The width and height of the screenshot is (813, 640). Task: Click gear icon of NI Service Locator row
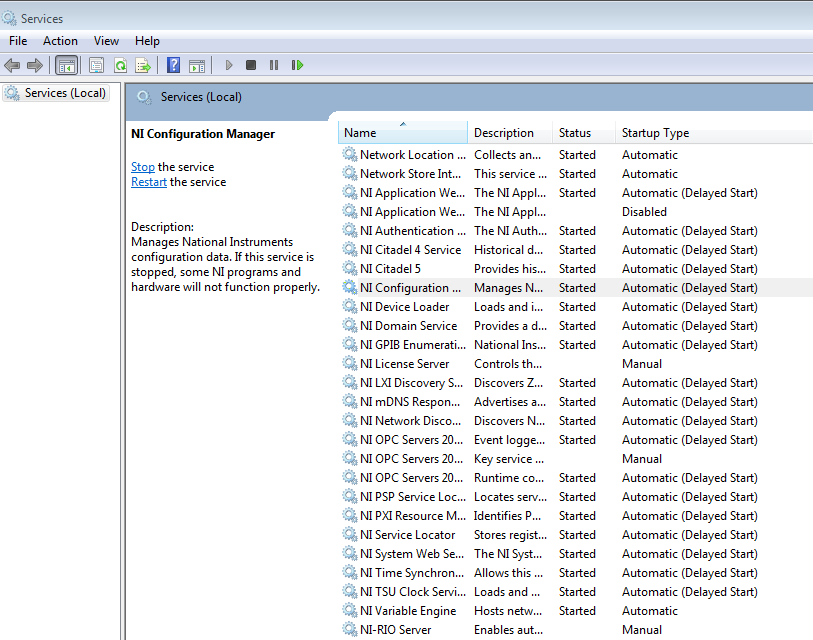(350, 535)
